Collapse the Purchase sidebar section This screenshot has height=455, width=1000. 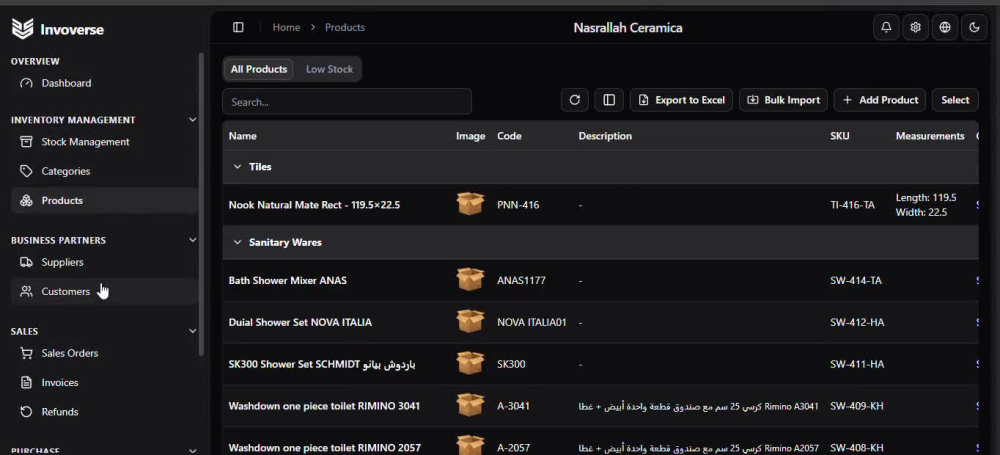point(193,451)
